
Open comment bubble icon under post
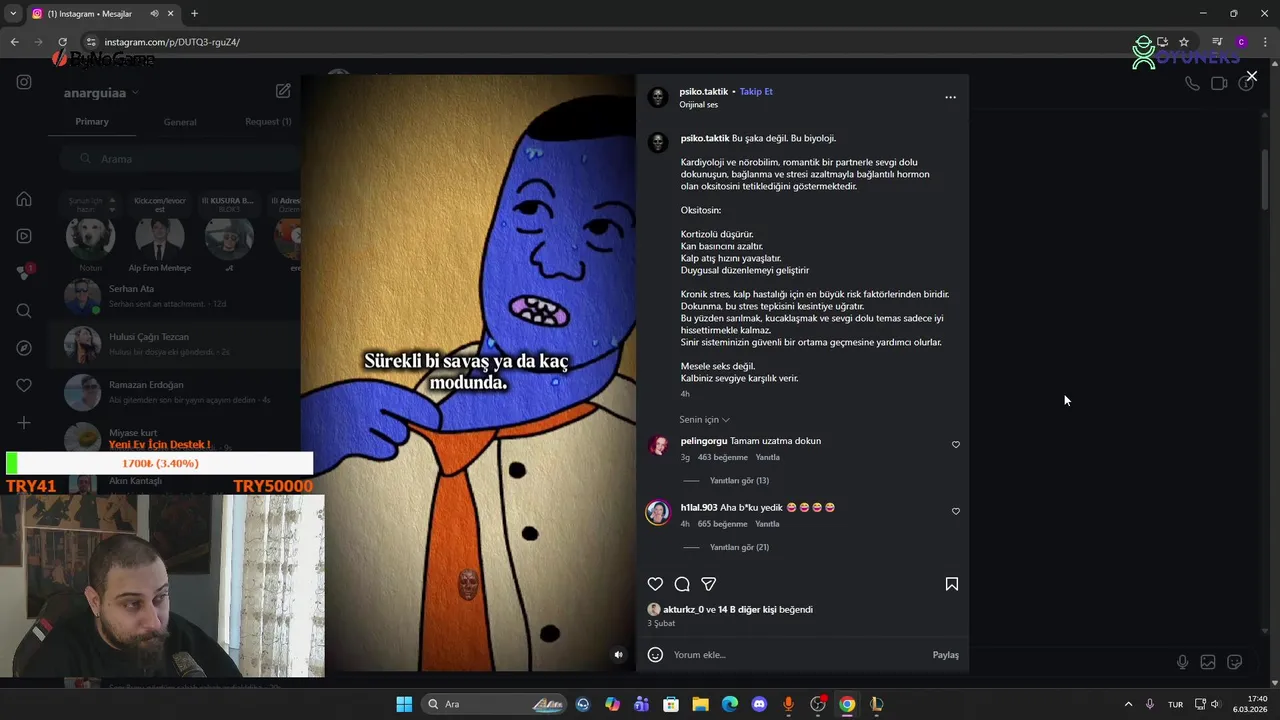(x=682, y=584)
